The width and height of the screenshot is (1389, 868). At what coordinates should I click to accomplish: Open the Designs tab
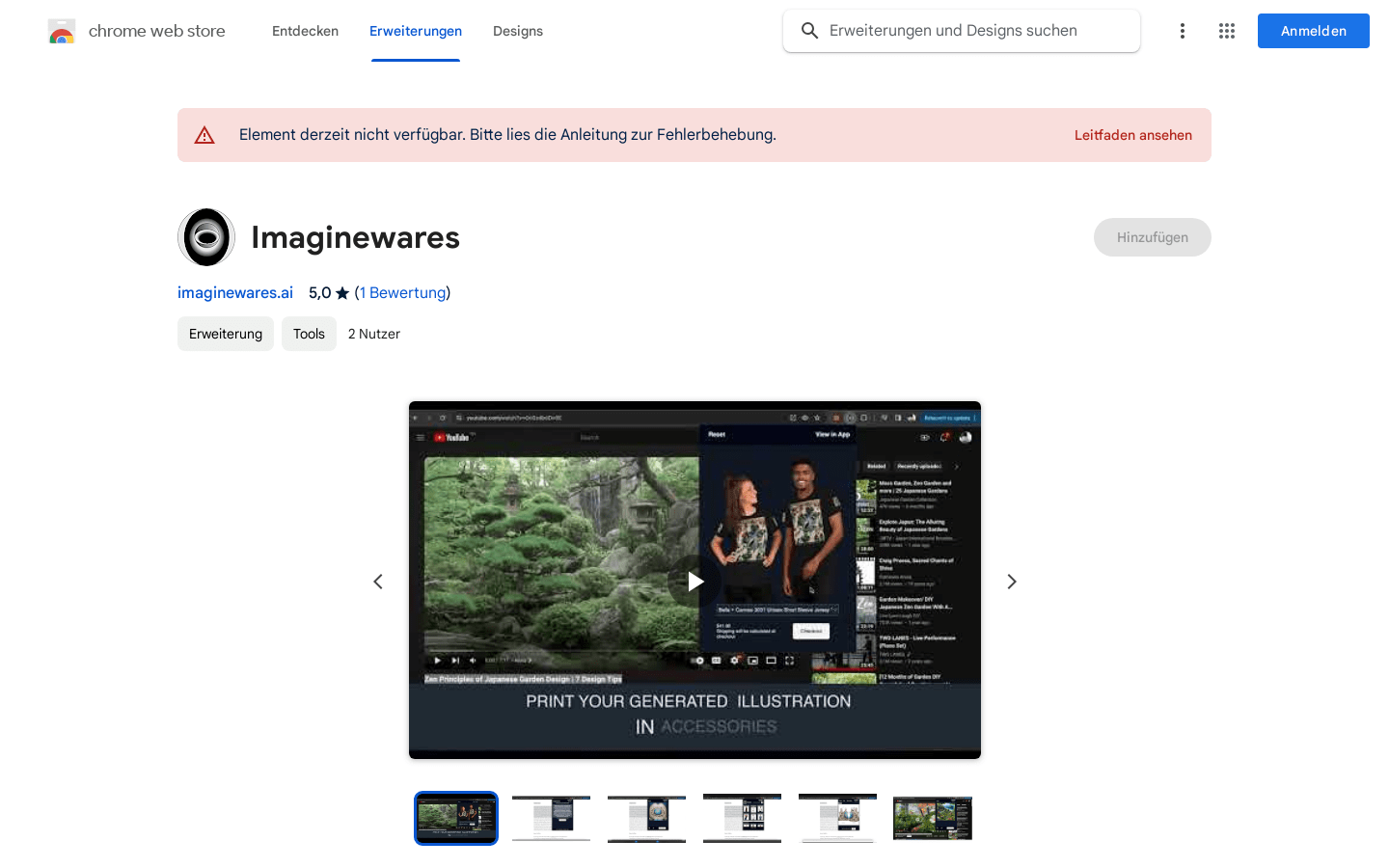(x=518, y=31)
